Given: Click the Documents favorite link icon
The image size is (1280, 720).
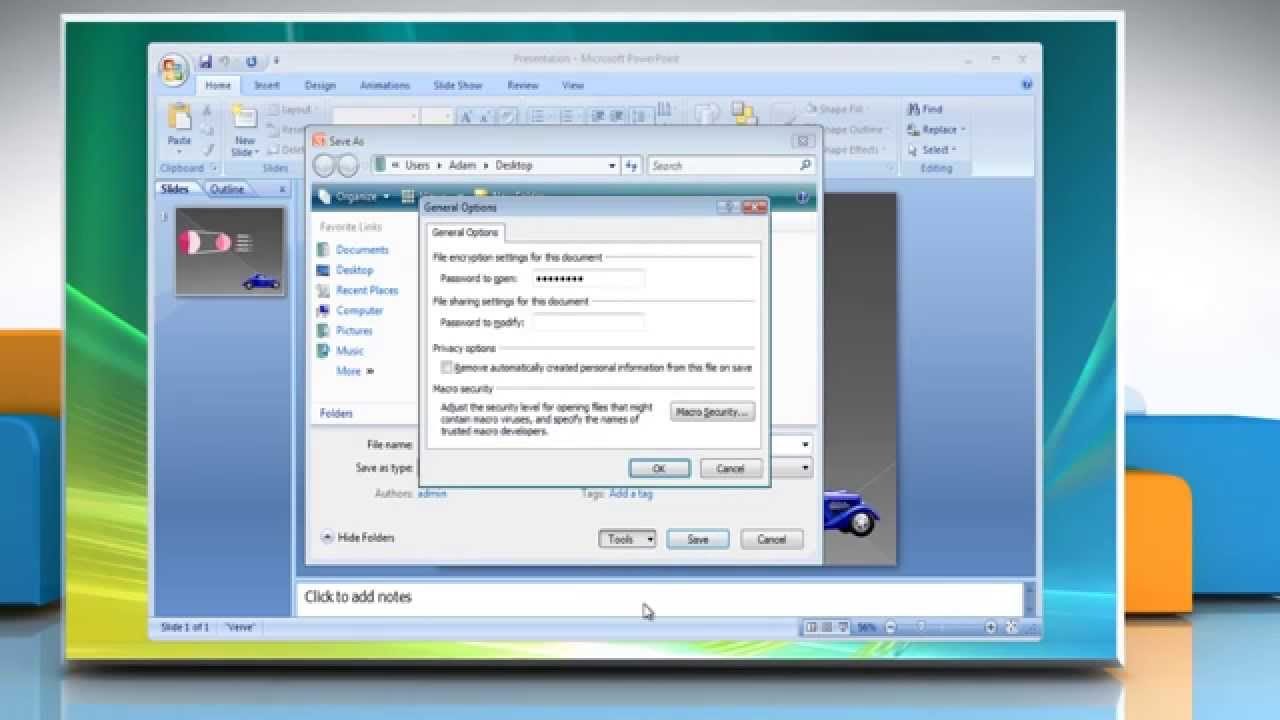Looking at the screenshot, I should click(323, 250).
